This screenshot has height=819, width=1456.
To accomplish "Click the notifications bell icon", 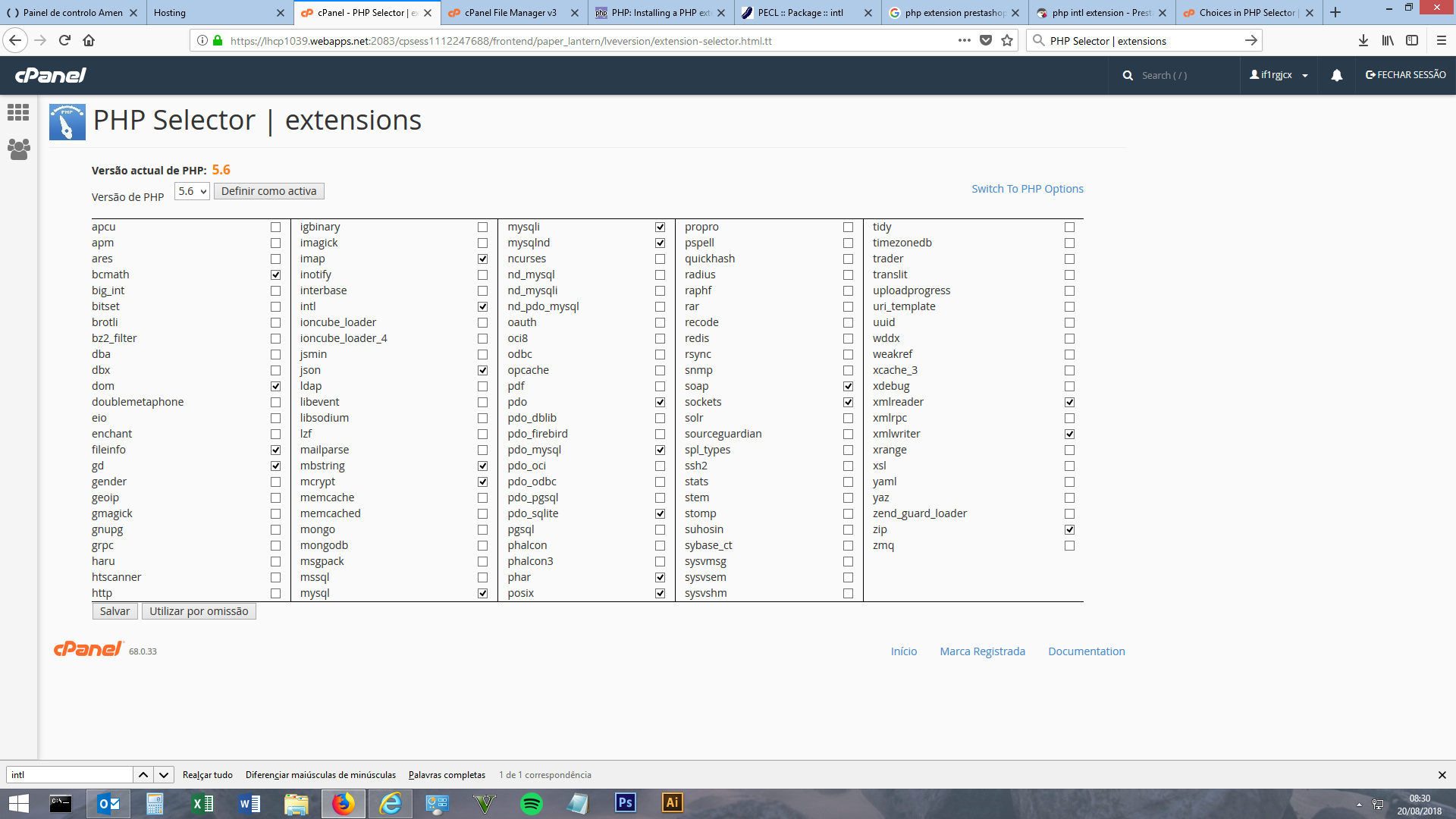I will click(x=1337, y=75).
